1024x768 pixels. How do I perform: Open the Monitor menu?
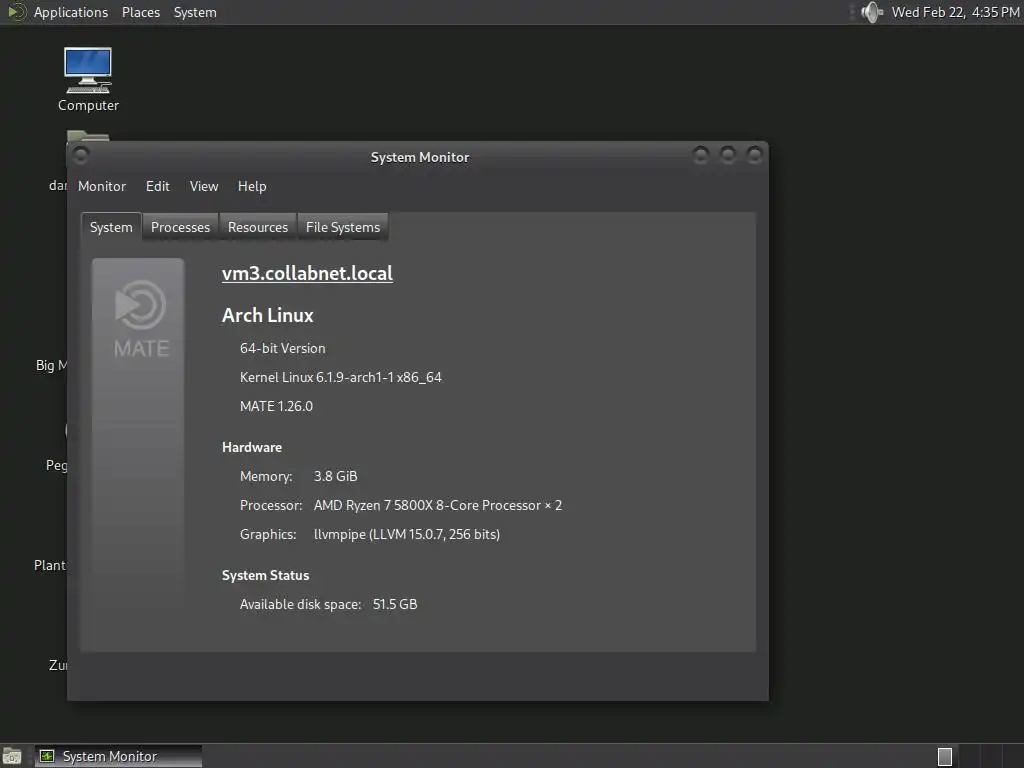102,187
